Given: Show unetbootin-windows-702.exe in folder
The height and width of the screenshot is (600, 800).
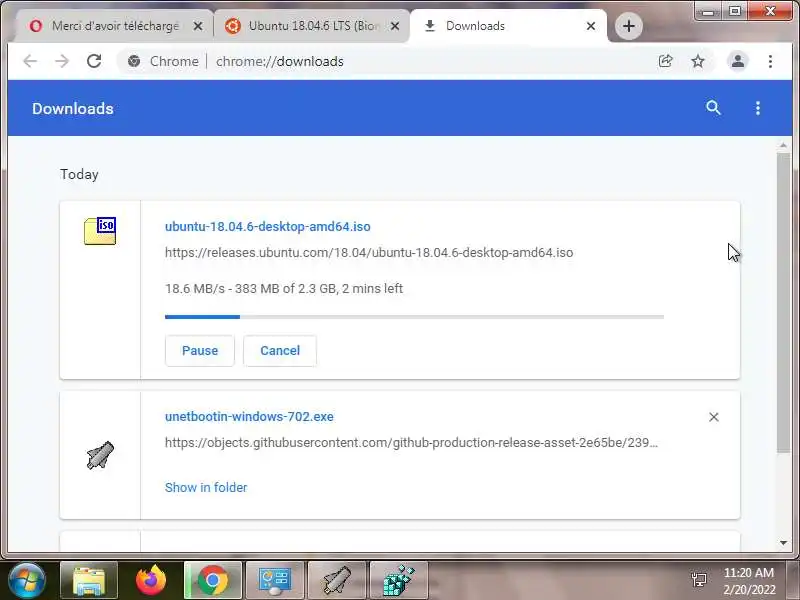Looking at the screenshot, I should coord(206,487).
